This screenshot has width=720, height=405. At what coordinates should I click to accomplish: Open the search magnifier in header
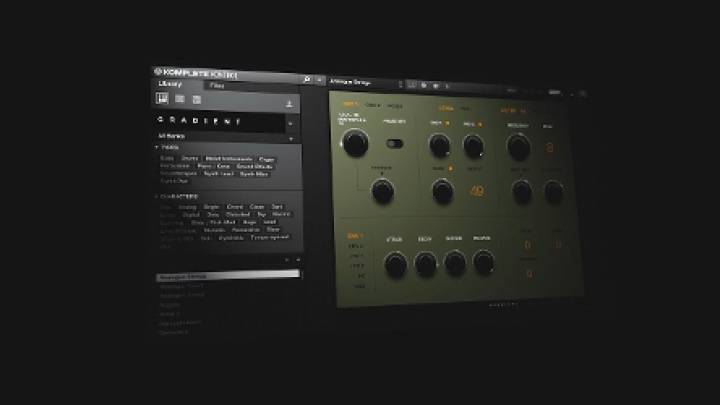(307, 79)
